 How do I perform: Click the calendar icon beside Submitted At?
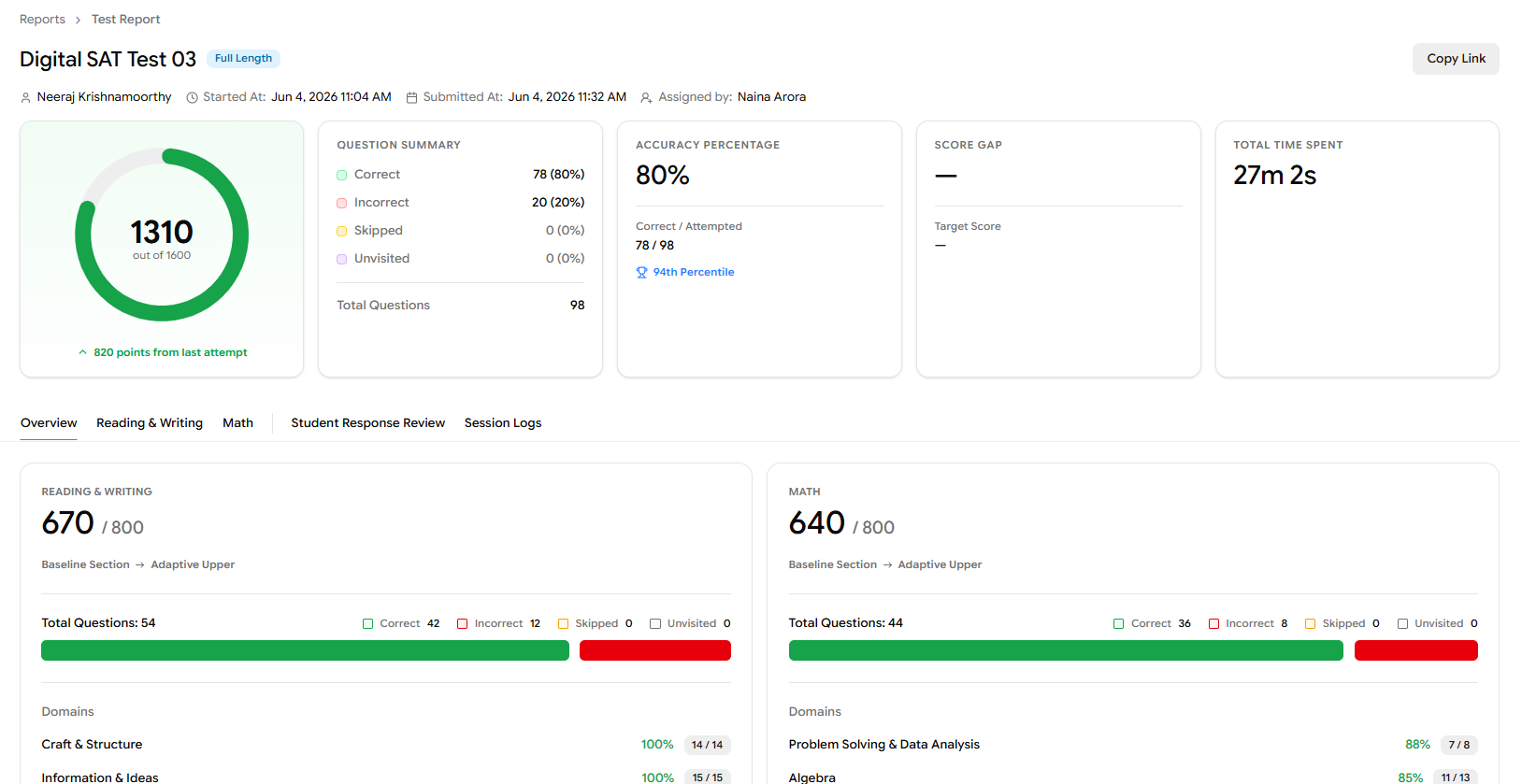click(x=411, y=97)
